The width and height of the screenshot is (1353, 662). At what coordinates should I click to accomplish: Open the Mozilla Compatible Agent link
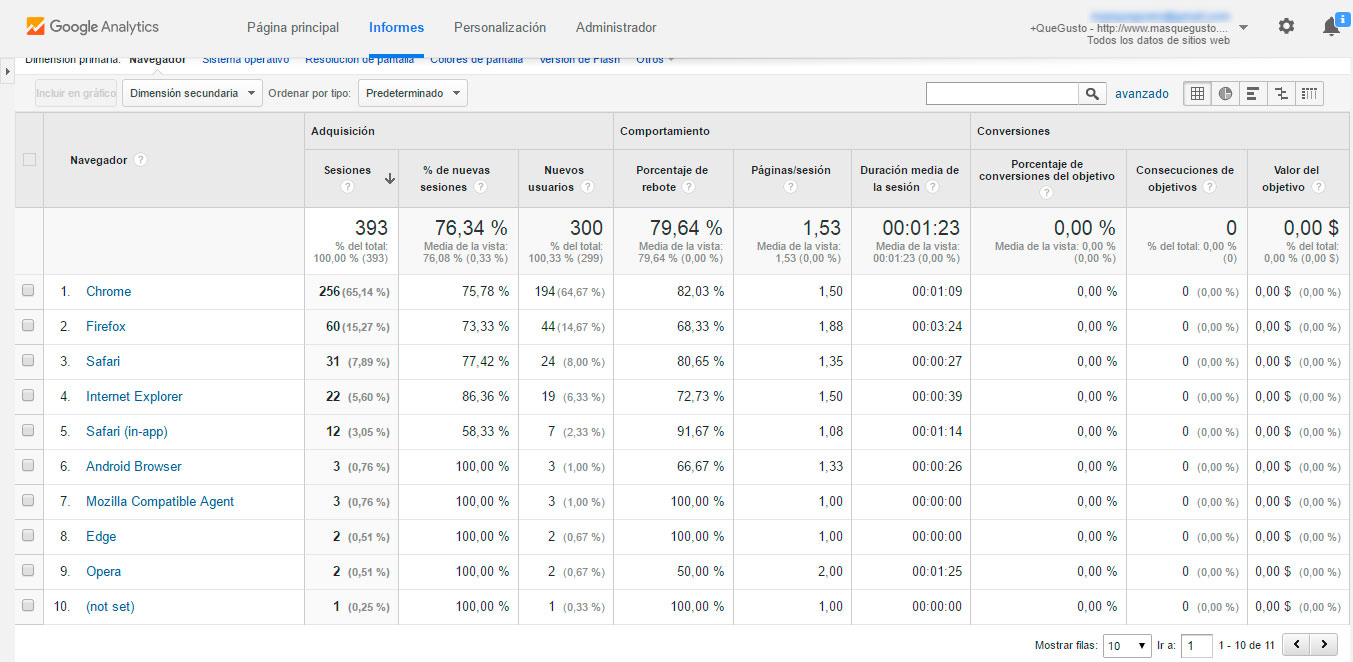point(160,502)
